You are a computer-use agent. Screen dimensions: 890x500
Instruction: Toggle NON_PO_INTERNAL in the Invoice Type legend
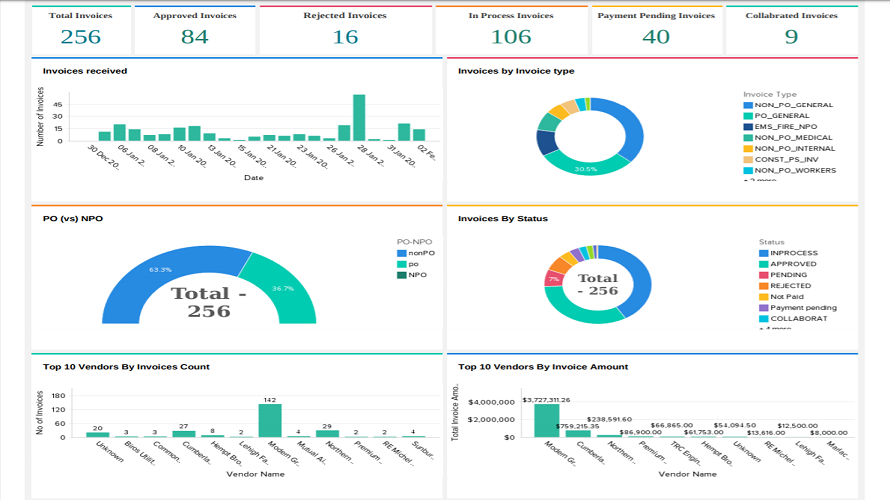pyautogui.click(x=790, y=149)
